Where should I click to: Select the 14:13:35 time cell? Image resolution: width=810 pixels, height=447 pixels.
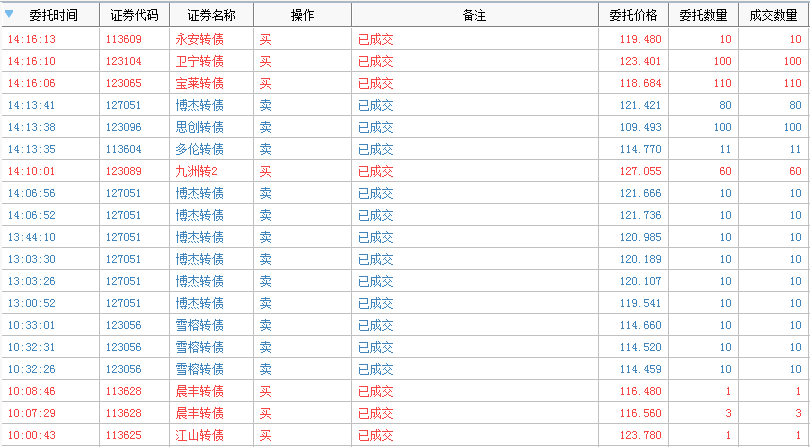pos(32,149)
